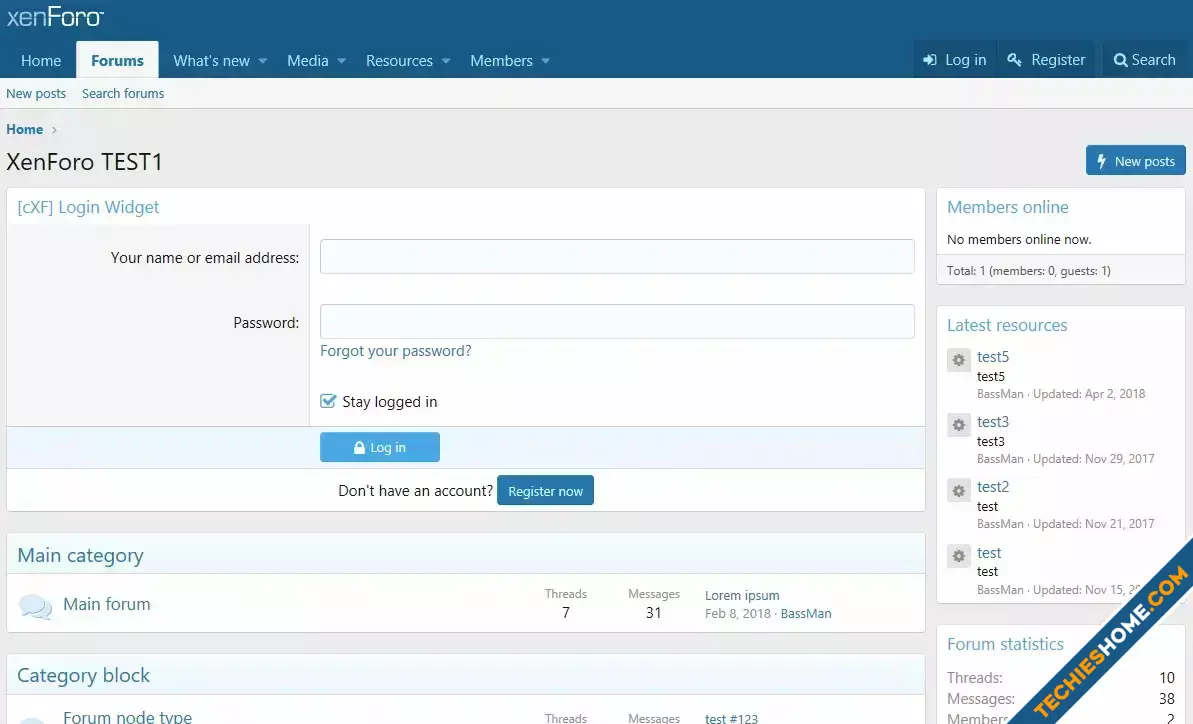The width and height of the screenshot is (1193, 724).
Task: Open the Members nav item
Action: pos(501,61)
